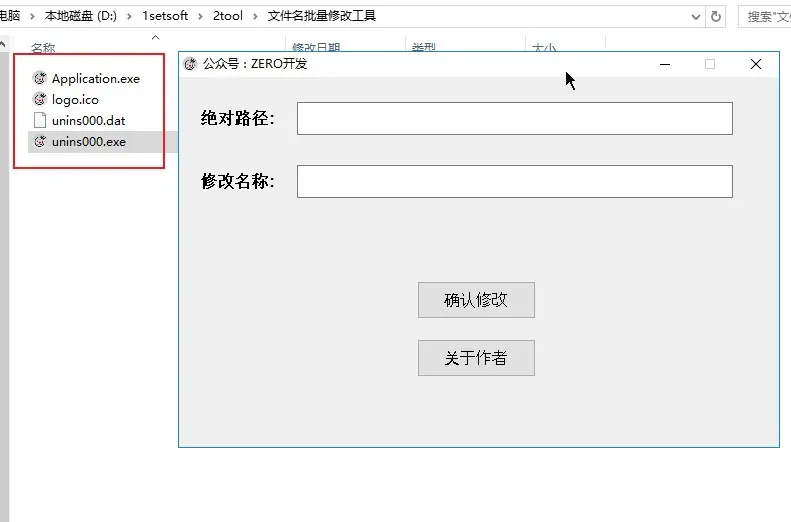This screenshot has width=791, height=522.
Task: Minimize the ZERO开发 window
Action: (665, 64)
